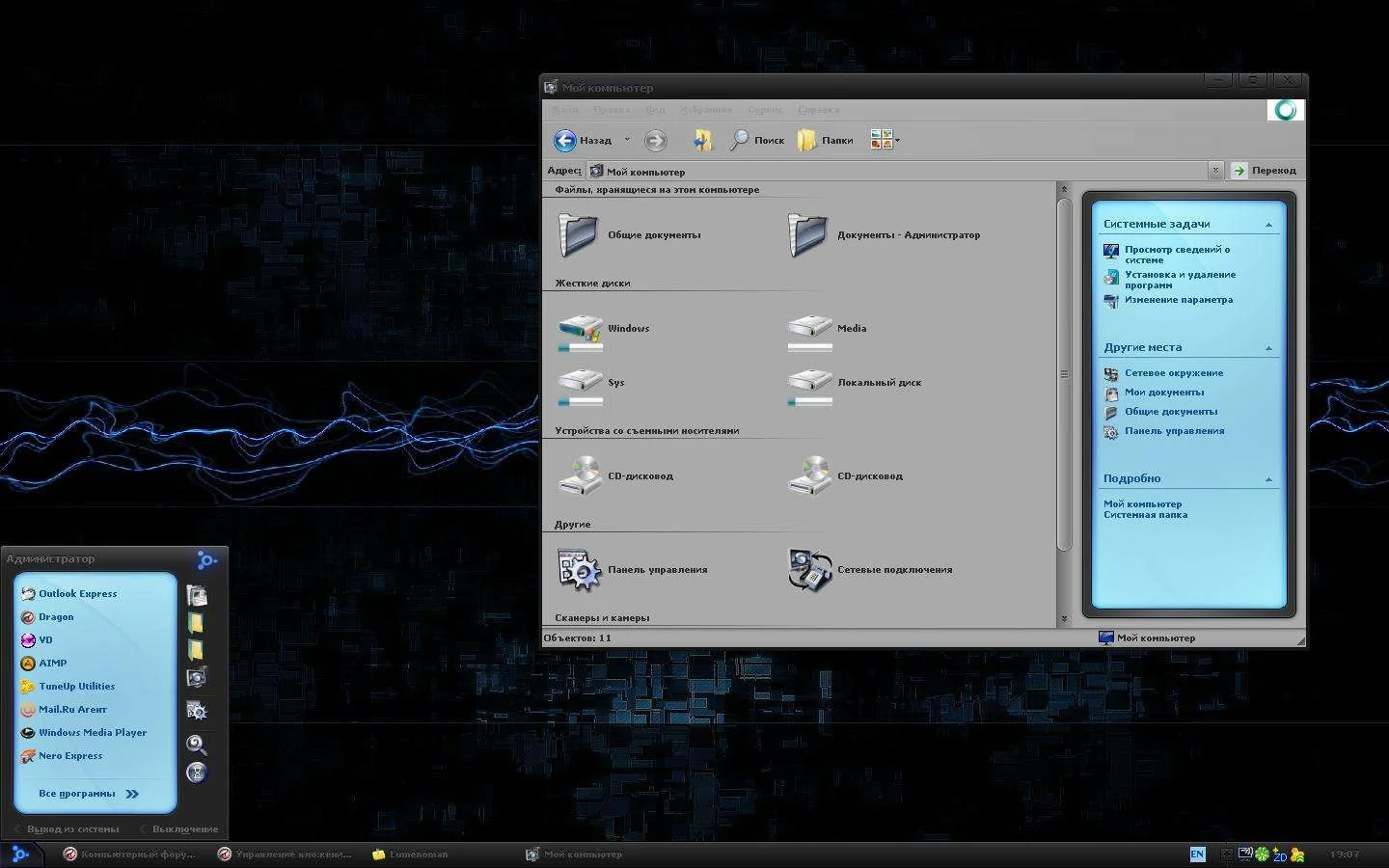Open Nero Express from Start menu

pyautogui.click(x=69, y=756)
